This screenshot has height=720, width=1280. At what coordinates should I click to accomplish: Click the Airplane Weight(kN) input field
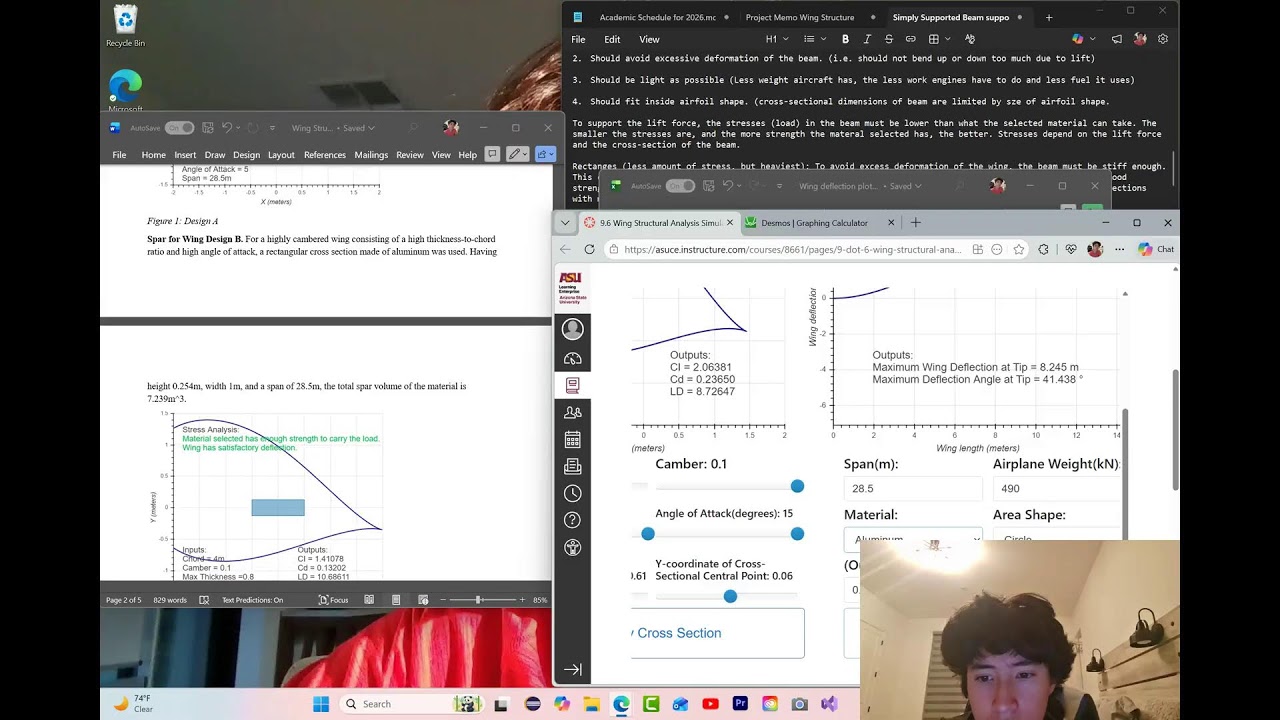click(x=1057, y=488)
